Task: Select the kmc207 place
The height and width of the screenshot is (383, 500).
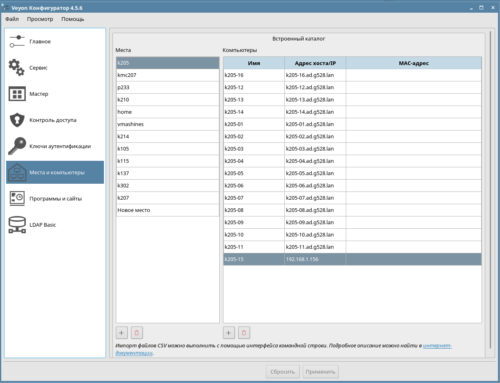Action: tap(168, 75)
